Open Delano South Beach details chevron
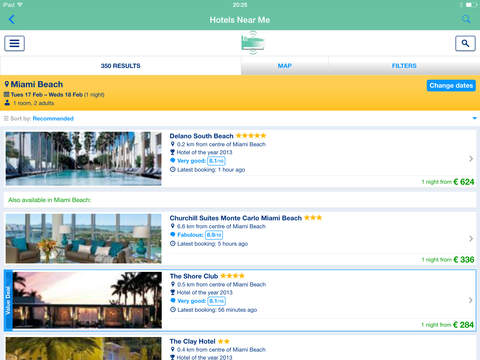Image resolution: width=480 pixels, height=360 pixels. tap(471, 159)
